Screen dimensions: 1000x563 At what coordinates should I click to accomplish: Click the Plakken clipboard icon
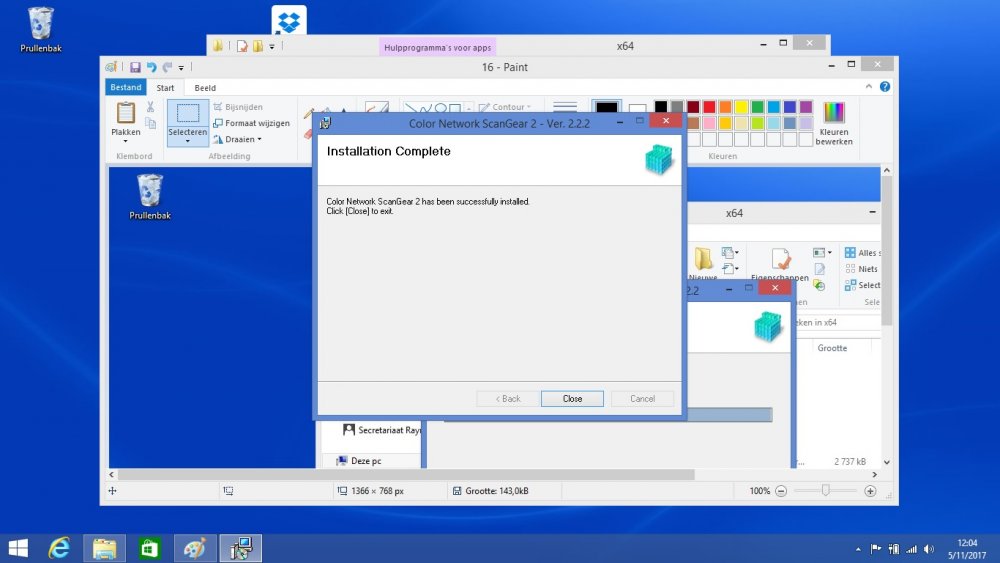coord(126,113)
